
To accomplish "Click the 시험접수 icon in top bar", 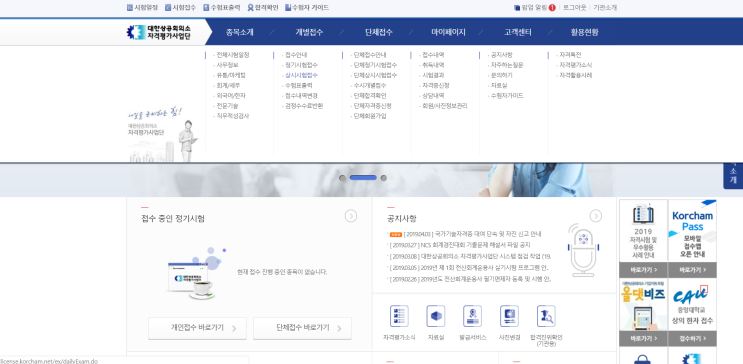I will (x=168, y=8).
